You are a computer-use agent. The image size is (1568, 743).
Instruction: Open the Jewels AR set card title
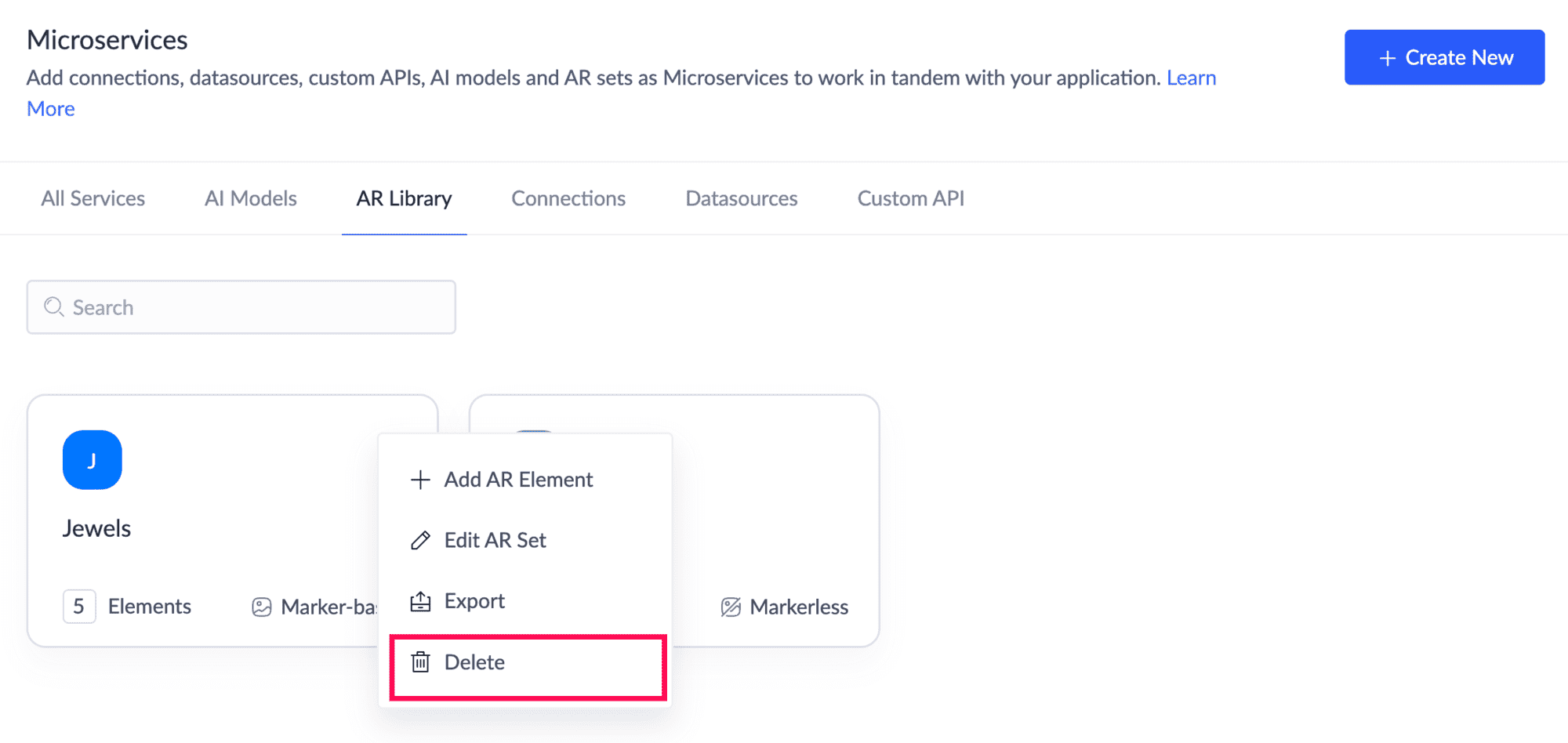point(97,529)
